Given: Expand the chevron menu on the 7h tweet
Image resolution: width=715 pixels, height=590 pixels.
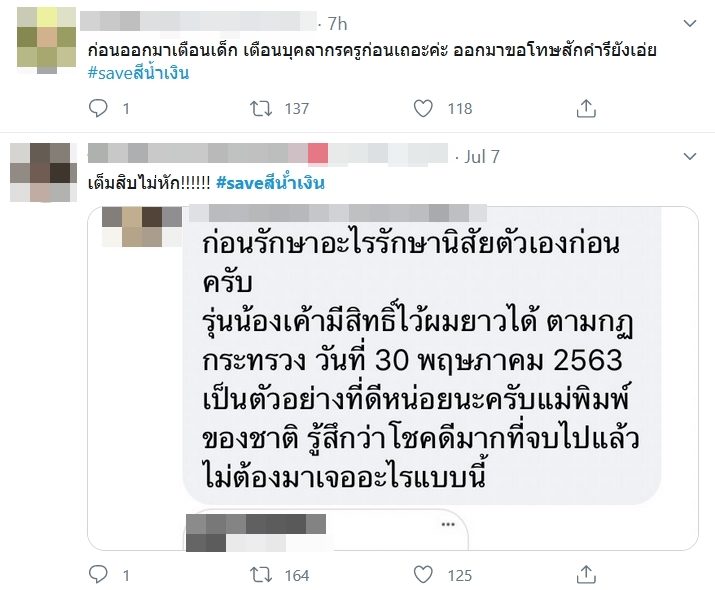Looking at the screenshot, I should (690, 23).
